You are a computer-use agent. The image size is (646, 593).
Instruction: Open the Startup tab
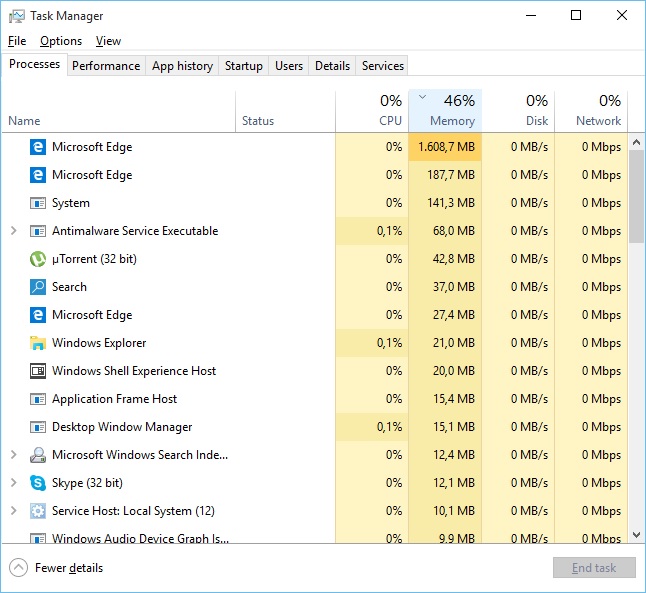244,66
